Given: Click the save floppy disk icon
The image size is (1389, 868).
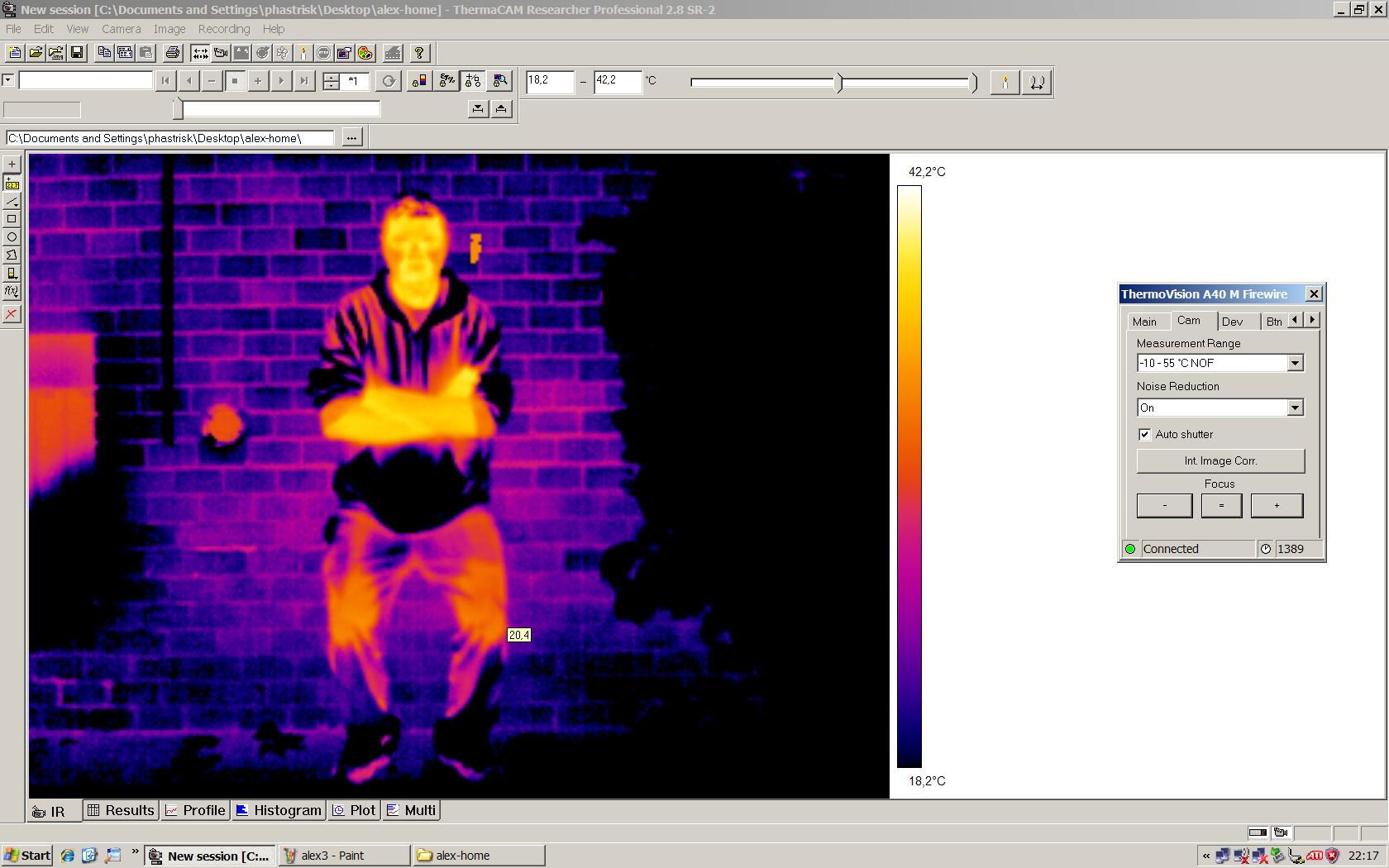Looking at the screenshot, I should click(x=77, y=53).
